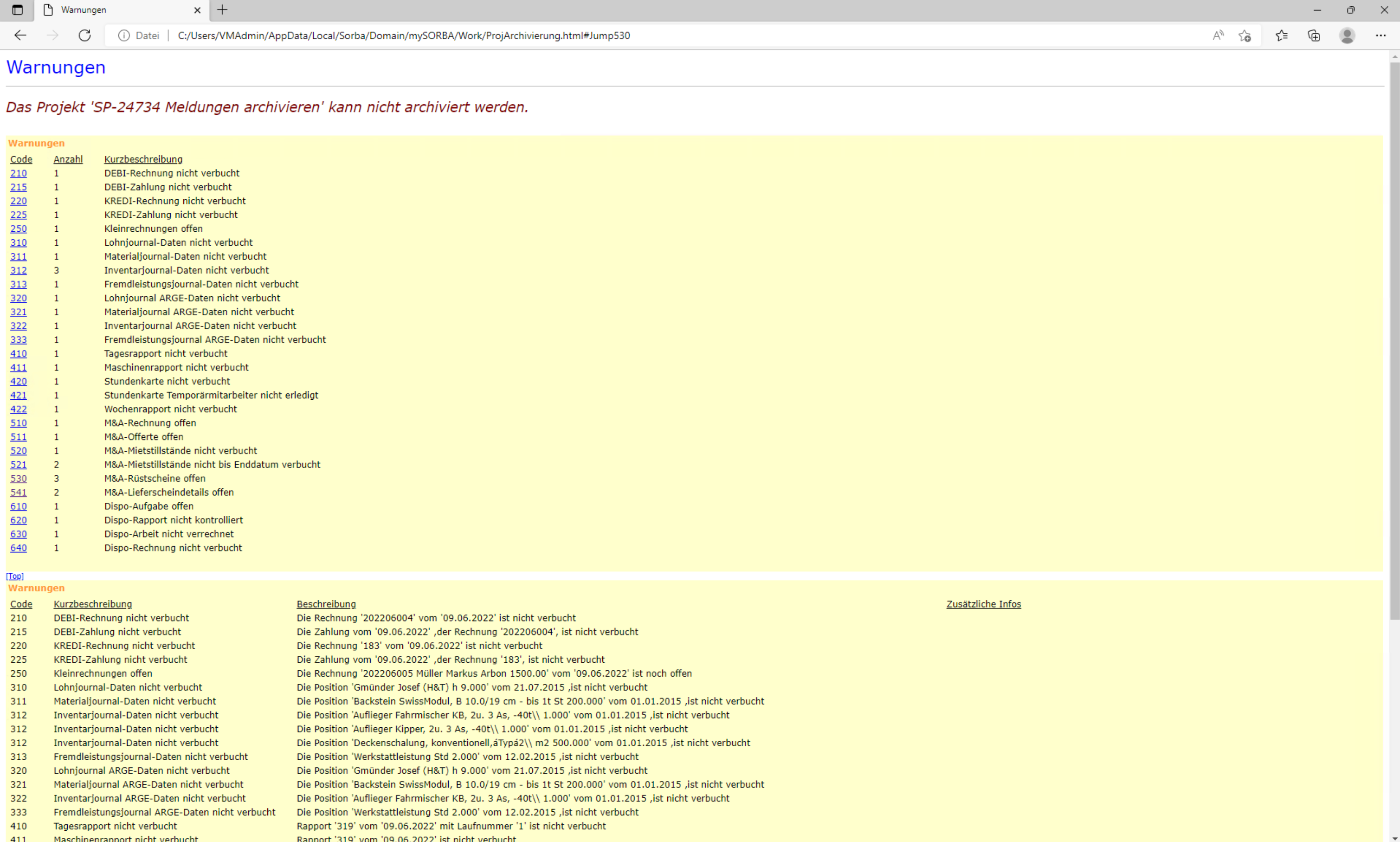Jump to code 521 warning
Viewport: 1400px width, 842px height.
point(18,465)
